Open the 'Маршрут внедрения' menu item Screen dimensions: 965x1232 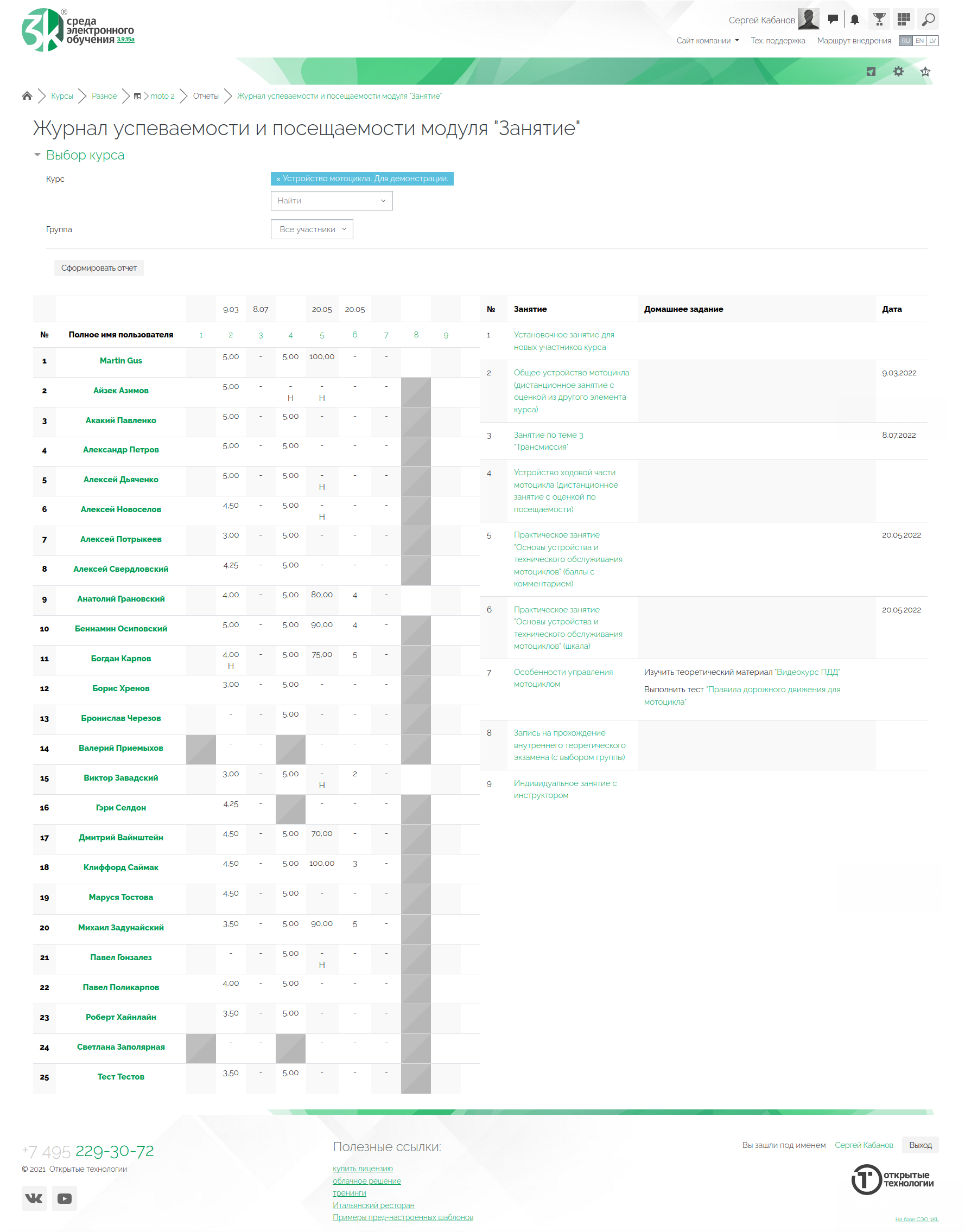click(854, 41)
